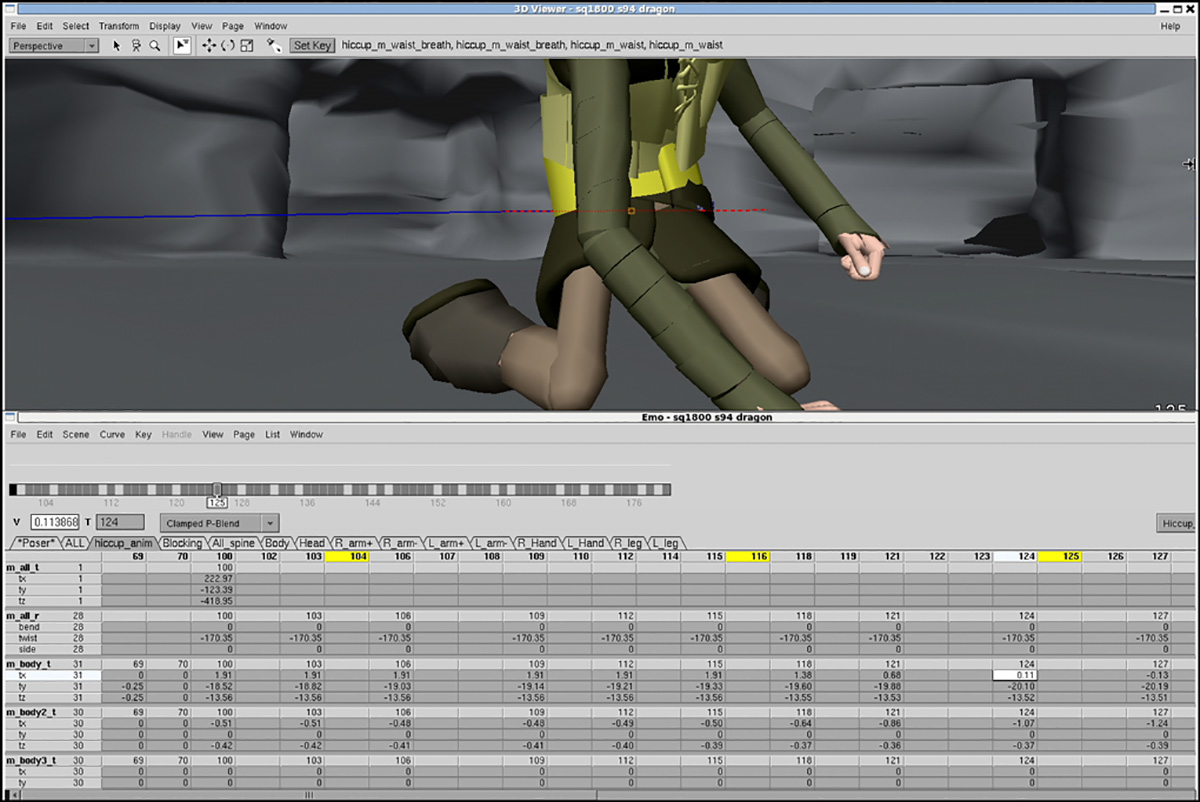Screen dimensions: 1200x802
Task: Click the highlighted frame 116 column header
Action: [747, 556]
